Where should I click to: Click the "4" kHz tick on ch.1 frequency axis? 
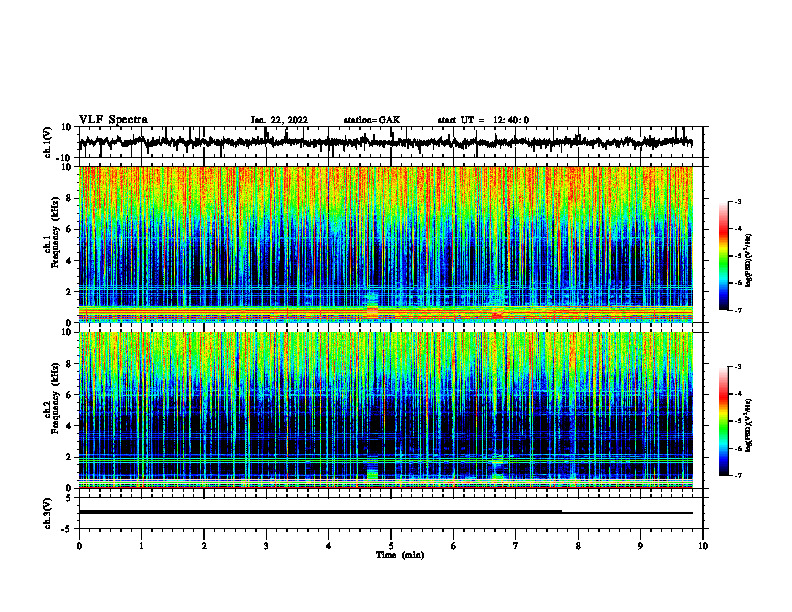pos(69,261)
